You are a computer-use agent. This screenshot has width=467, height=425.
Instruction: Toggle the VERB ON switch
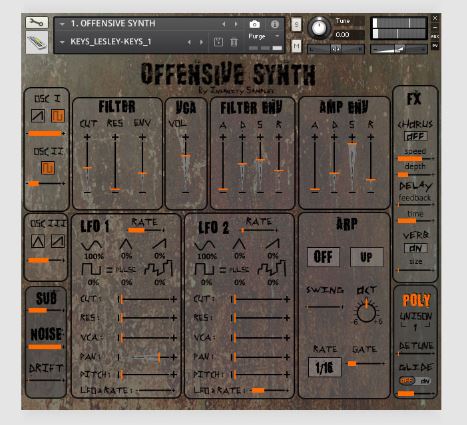point(416,248)
